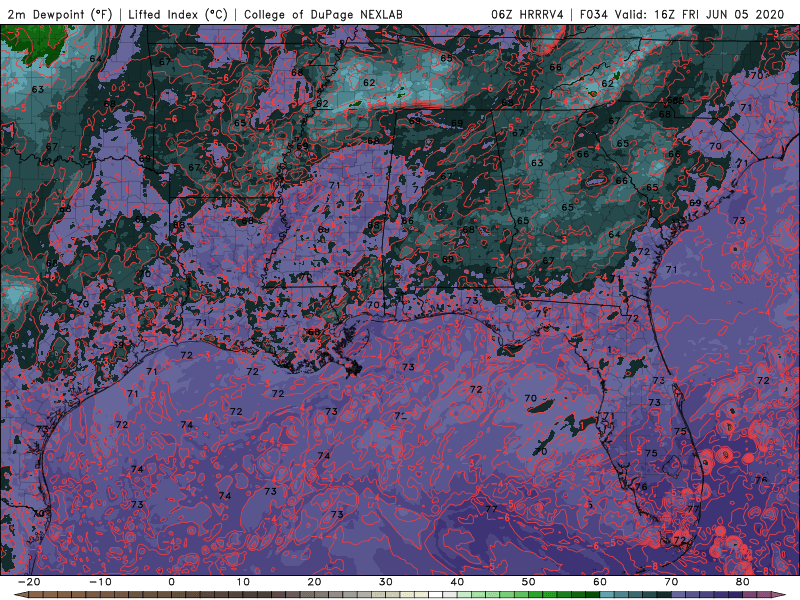Select the "Valid: 16Z FRI JUN 05 2020" text
This screenshot has height=600, width=800.
[x=699, y=14]
